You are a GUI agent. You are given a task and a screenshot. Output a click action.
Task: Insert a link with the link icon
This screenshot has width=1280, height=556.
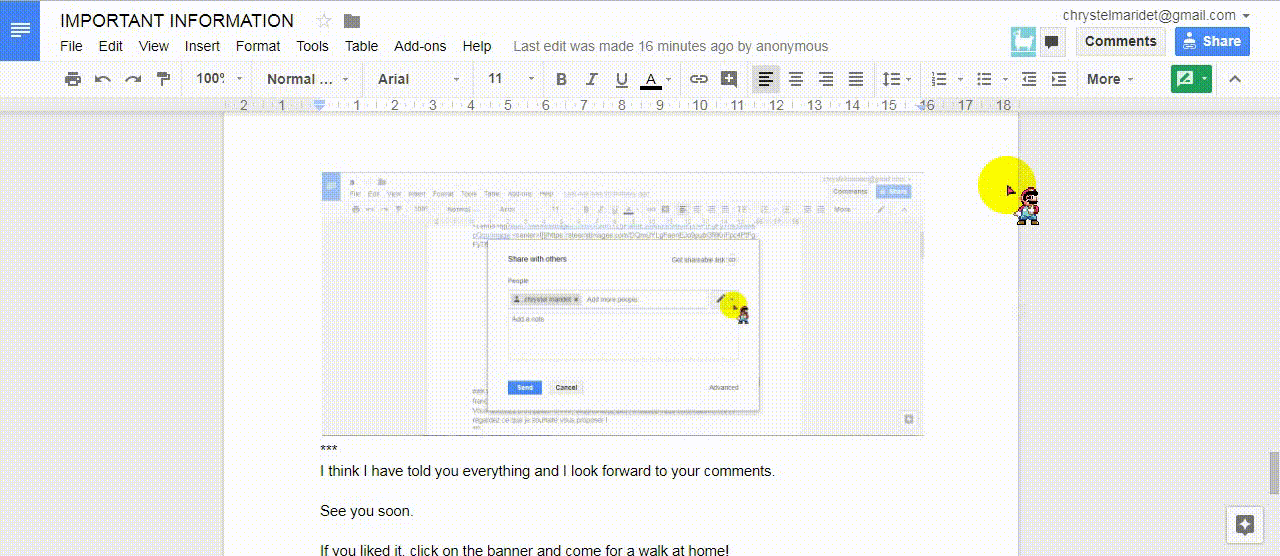699,79
